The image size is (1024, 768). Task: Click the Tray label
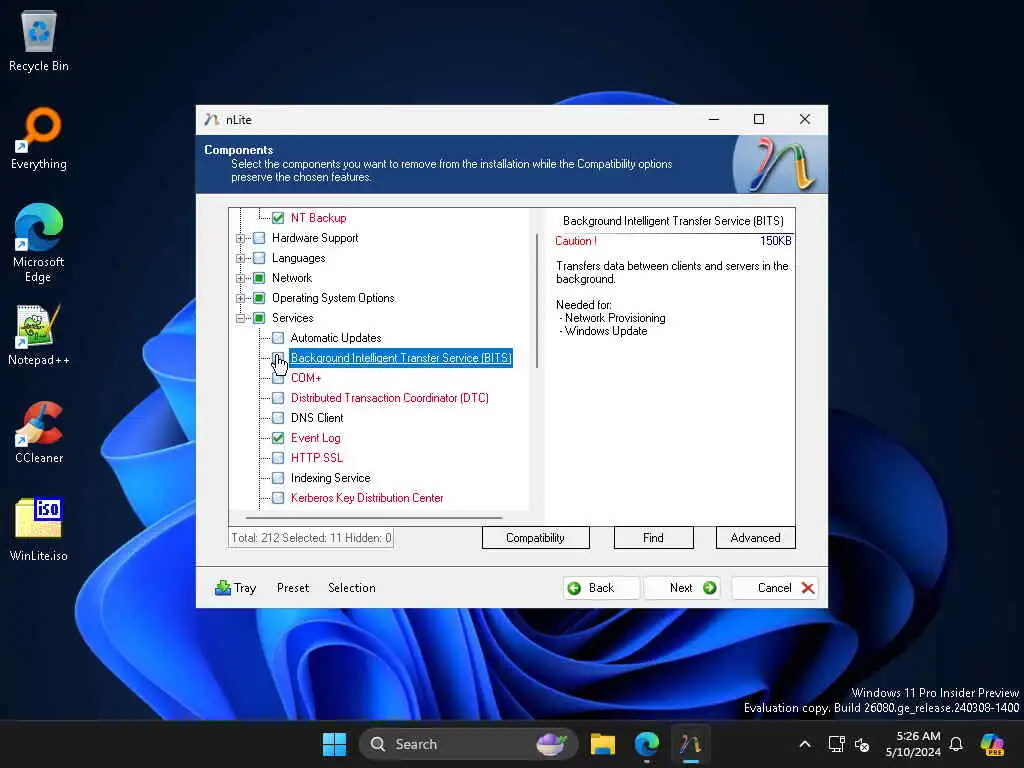tap(245, 588)
